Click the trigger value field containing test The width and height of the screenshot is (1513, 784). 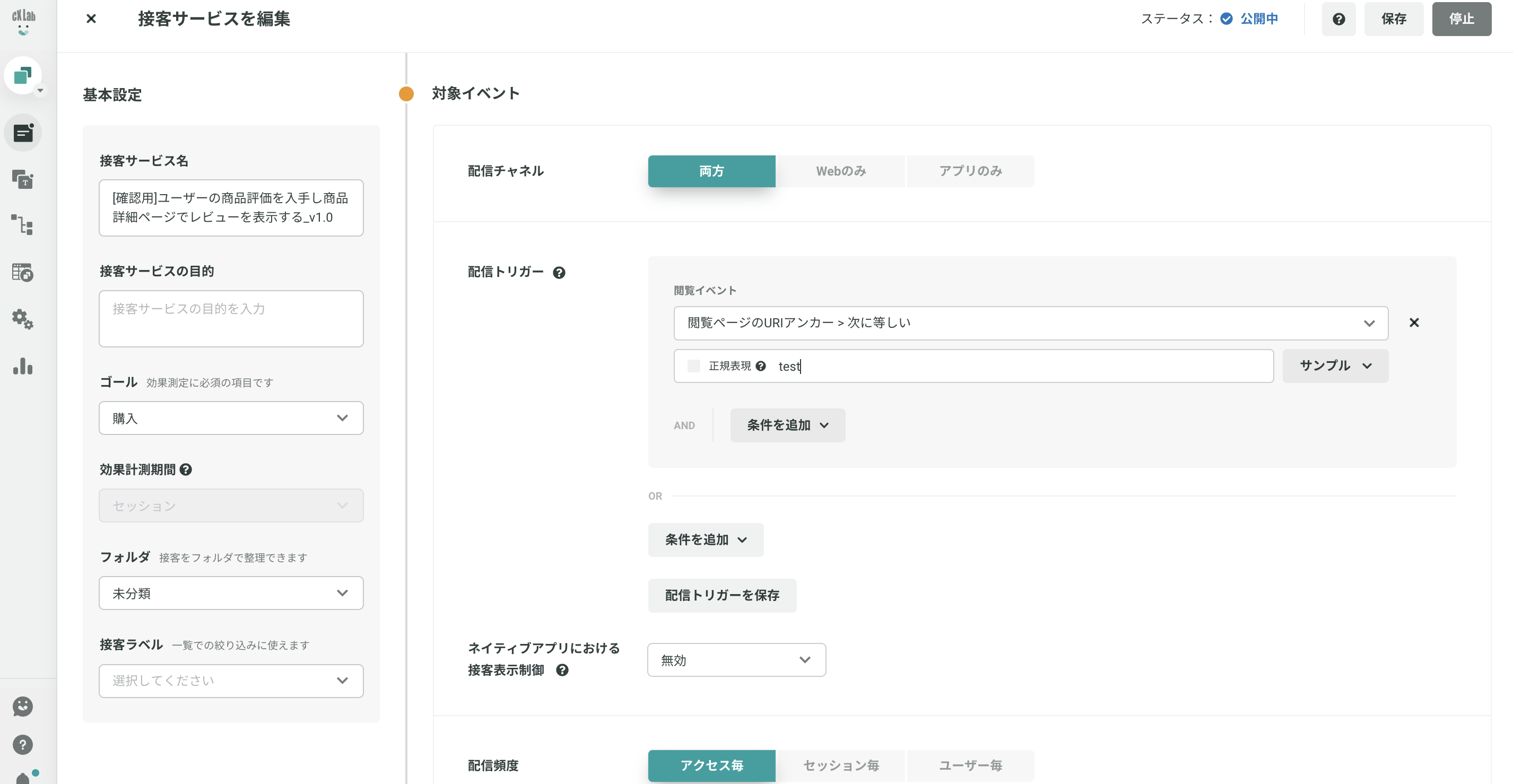point(973,366)
